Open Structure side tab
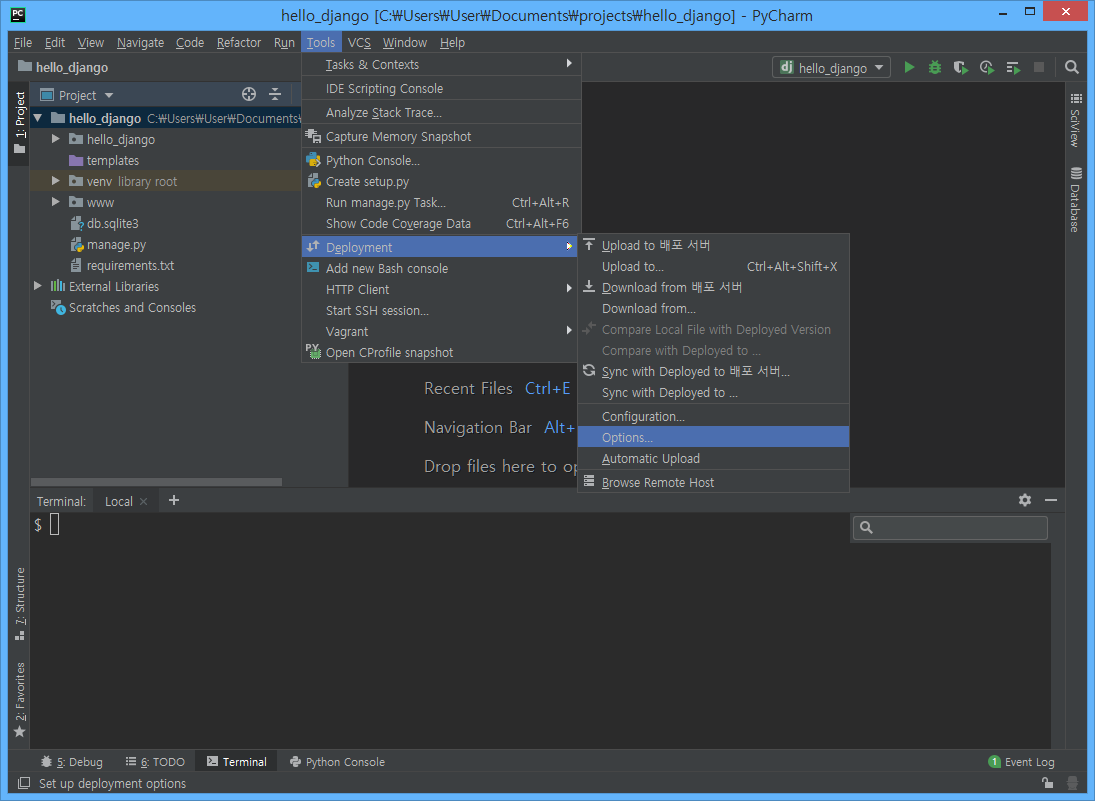Image resolution: width=1095 pixels, height=801 pixels. click(x=20, y=603)
